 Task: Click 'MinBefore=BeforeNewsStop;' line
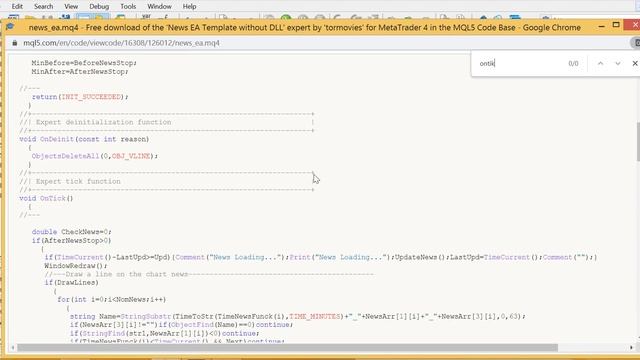[84, 63]
